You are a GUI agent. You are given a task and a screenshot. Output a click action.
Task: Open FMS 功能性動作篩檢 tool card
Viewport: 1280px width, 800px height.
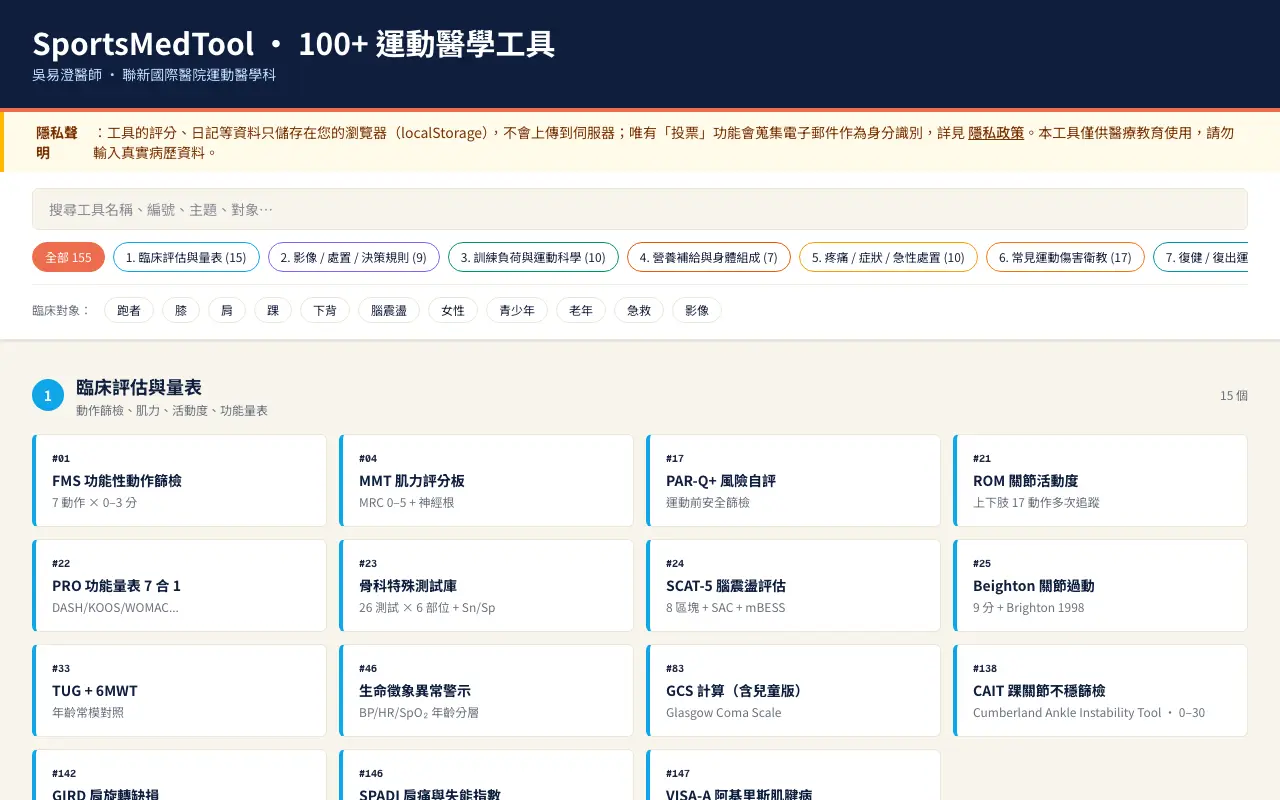(180, 480)
